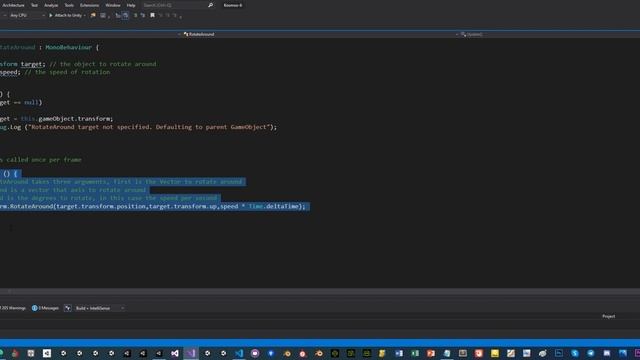Image resolution: width=640 pixels, height=360 pixels.
Task: Open the Window menu
Action: tap(113, 5)
